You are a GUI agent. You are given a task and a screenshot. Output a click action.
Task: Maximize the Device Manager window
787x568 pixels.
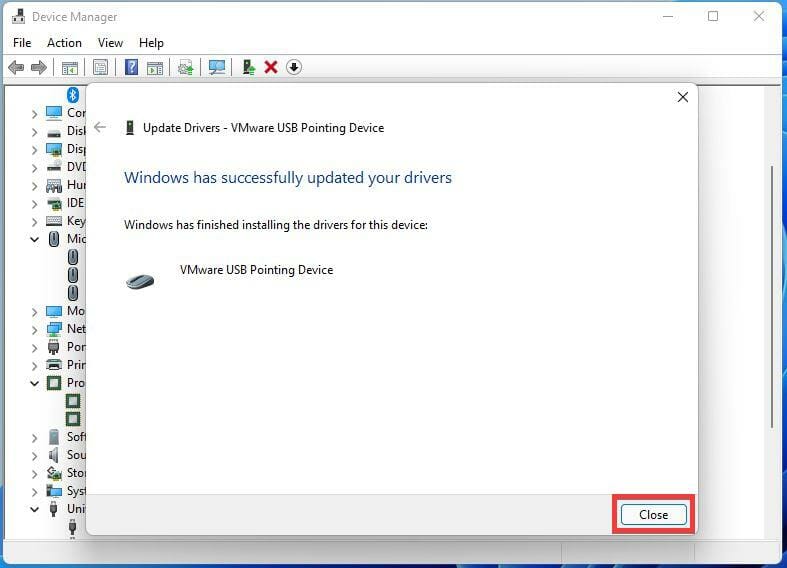click(713, 17)
